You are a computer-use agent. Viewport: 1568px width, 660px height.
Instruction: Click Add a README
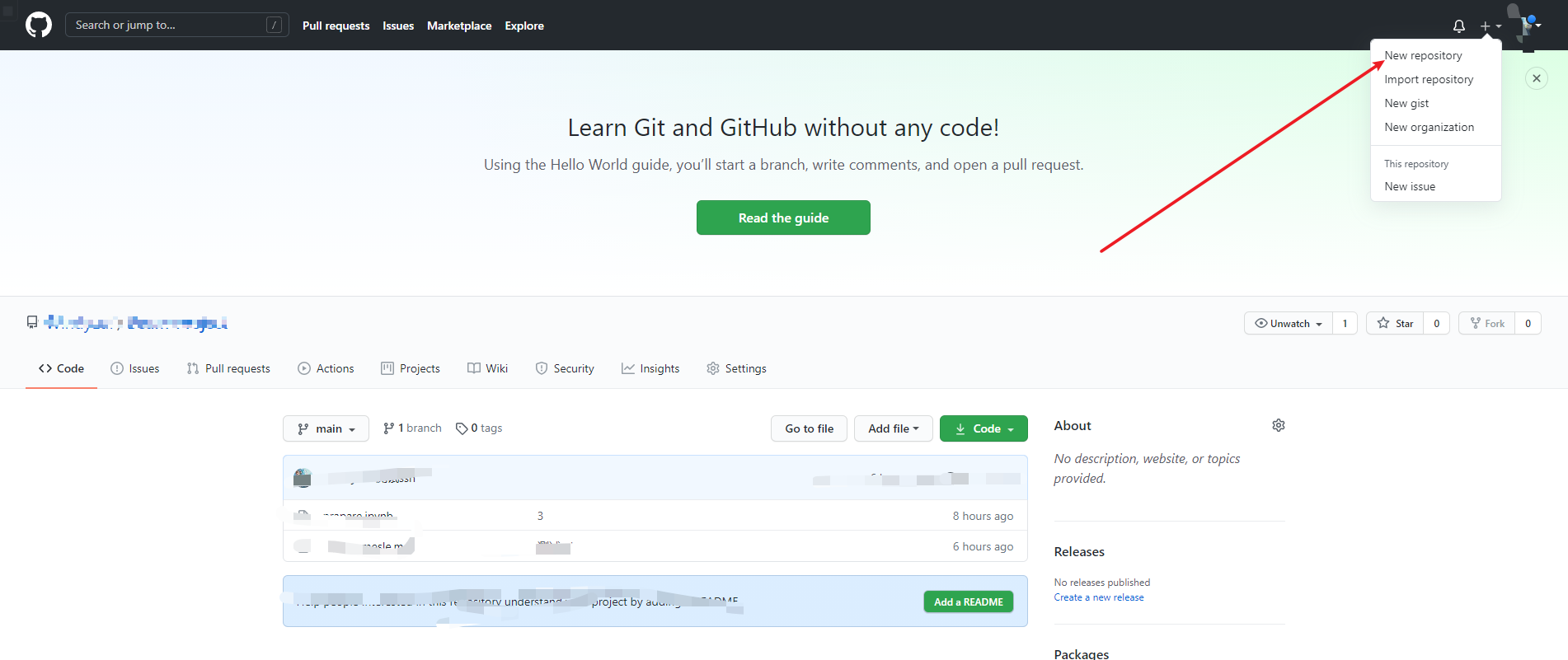tap(969, 601)
